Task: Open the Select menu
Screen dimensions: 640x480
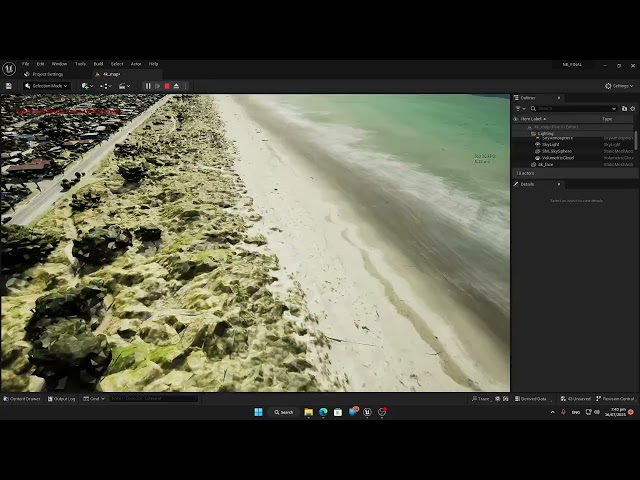Action: coord(117,64)
